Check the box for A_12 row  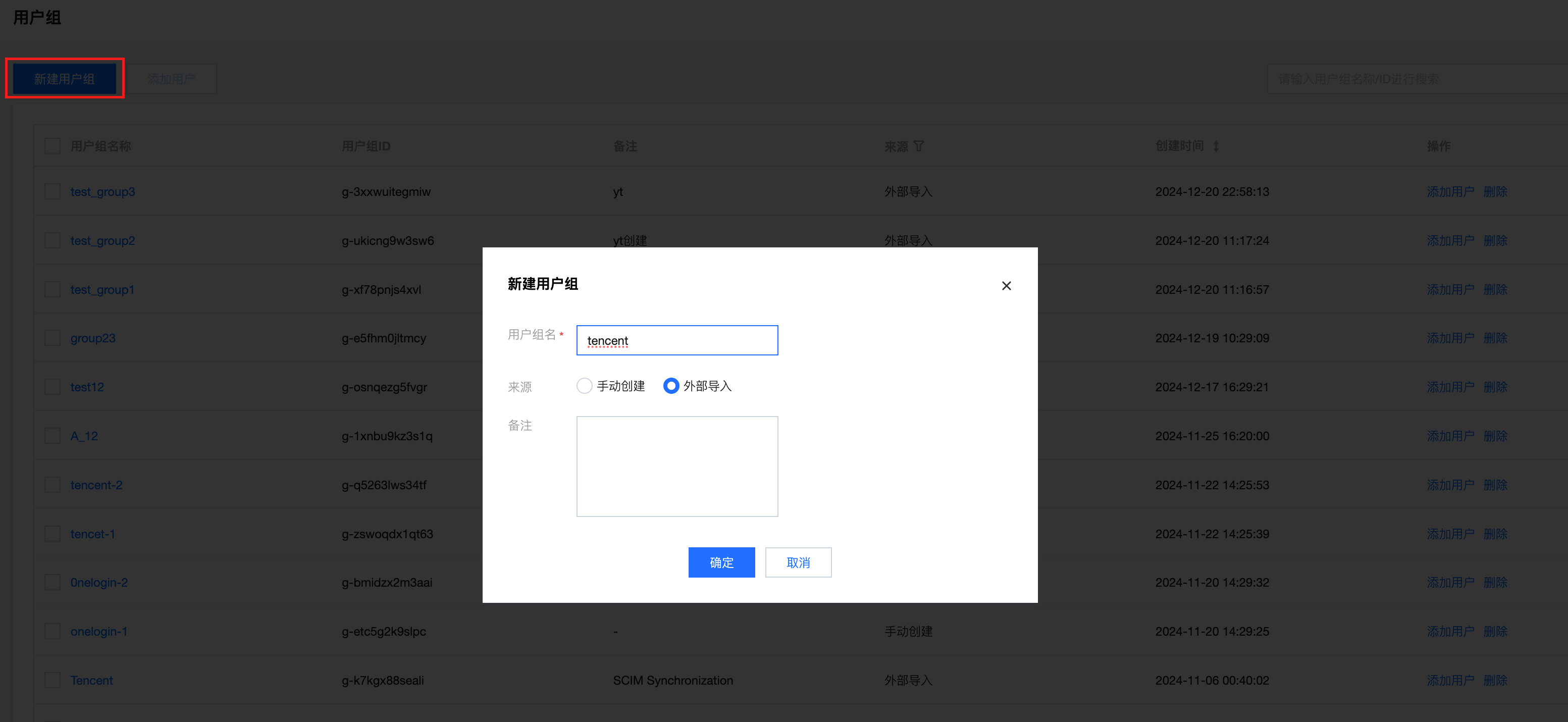[x=53, y=436]
